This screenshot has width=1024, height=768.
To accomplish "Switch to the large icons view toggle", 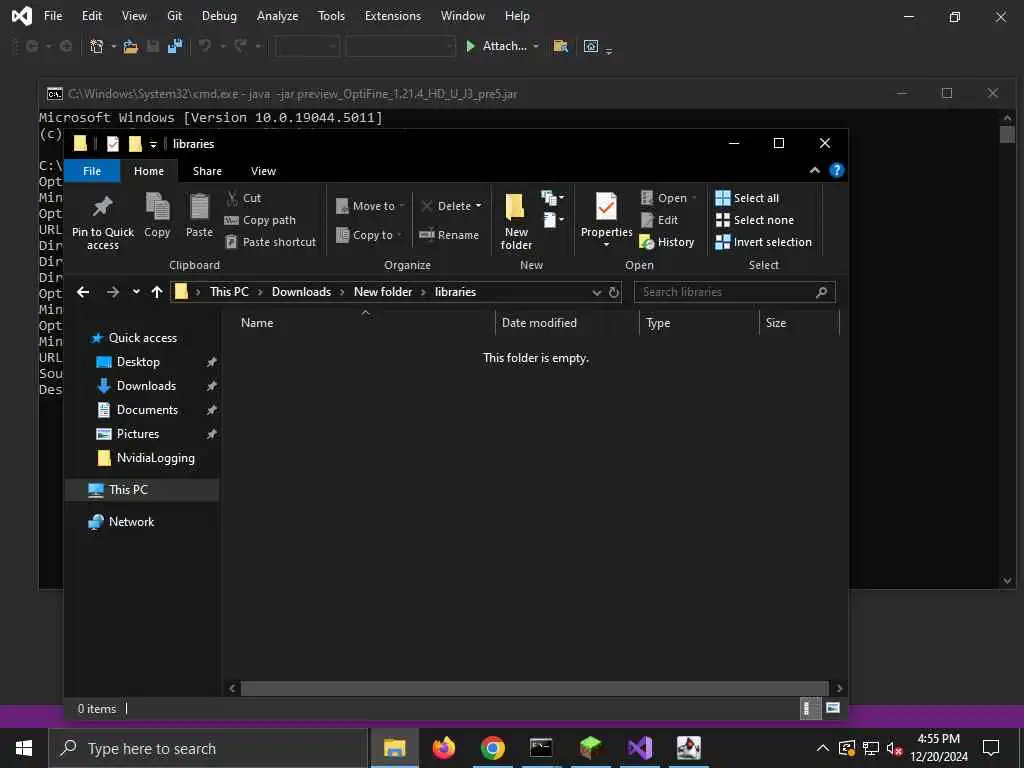I will pos(833,708).
